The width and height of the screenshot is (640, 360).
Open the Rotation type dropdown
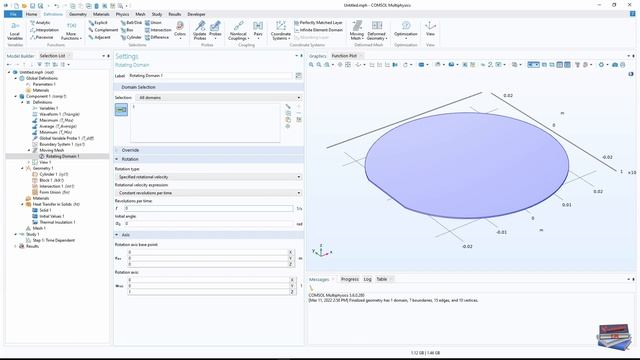tap(209, 177)
